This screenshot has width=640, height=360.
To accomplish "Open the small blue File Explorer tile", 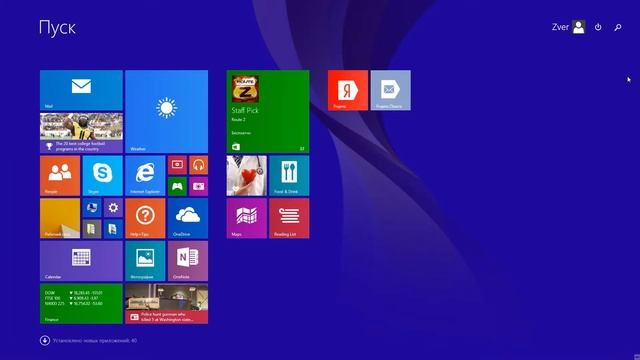I will pyautogui.click(x=113, y=229).
